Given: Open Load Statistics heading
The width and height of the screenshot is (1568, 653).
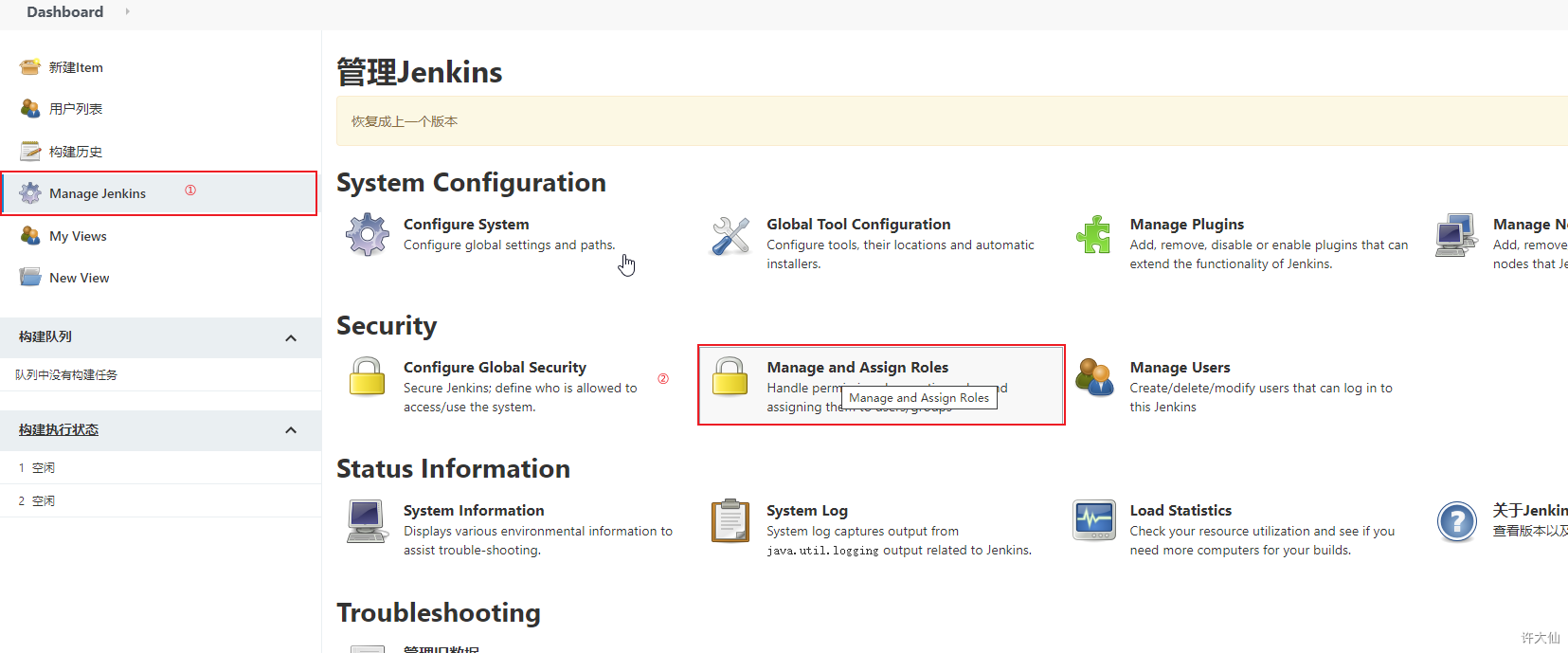Looking at the screenshot, I should (1181, 511).
